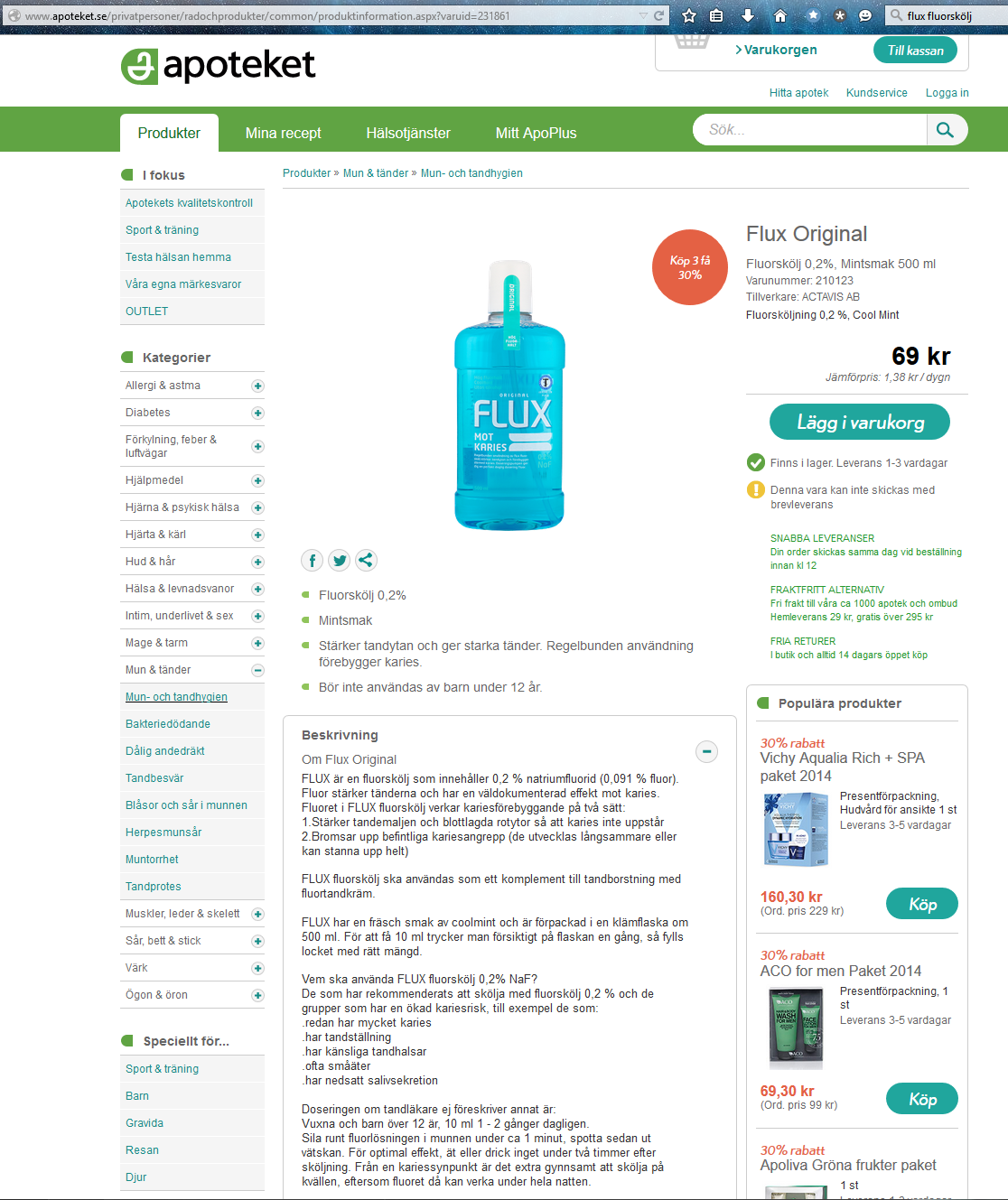The height and width of the screenshot is (1200, 1008).
Task: Click Till kassan button
Action: 915,51
